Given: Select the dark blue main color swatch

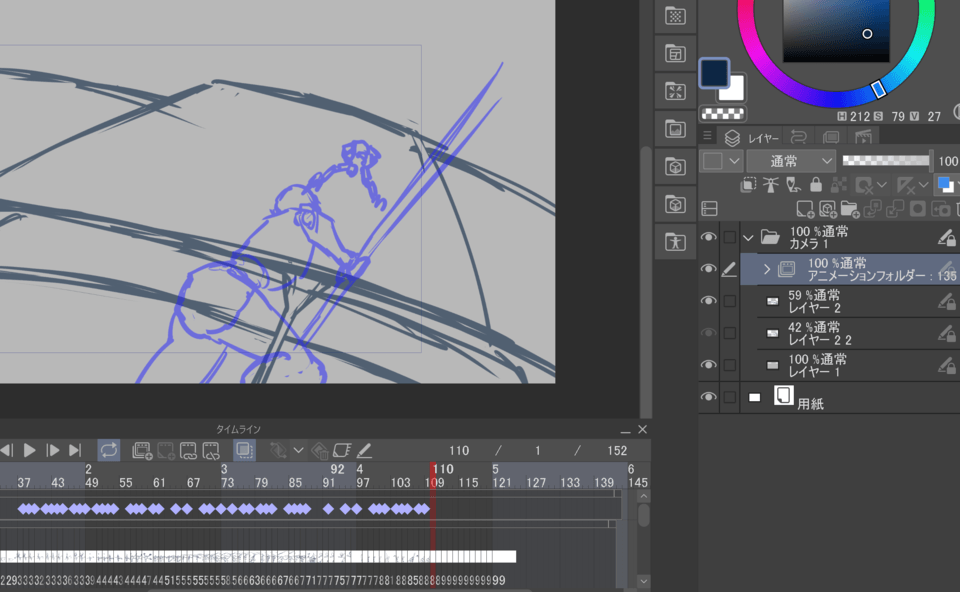Looking at the screenshot, I should [x=714, y=73].
